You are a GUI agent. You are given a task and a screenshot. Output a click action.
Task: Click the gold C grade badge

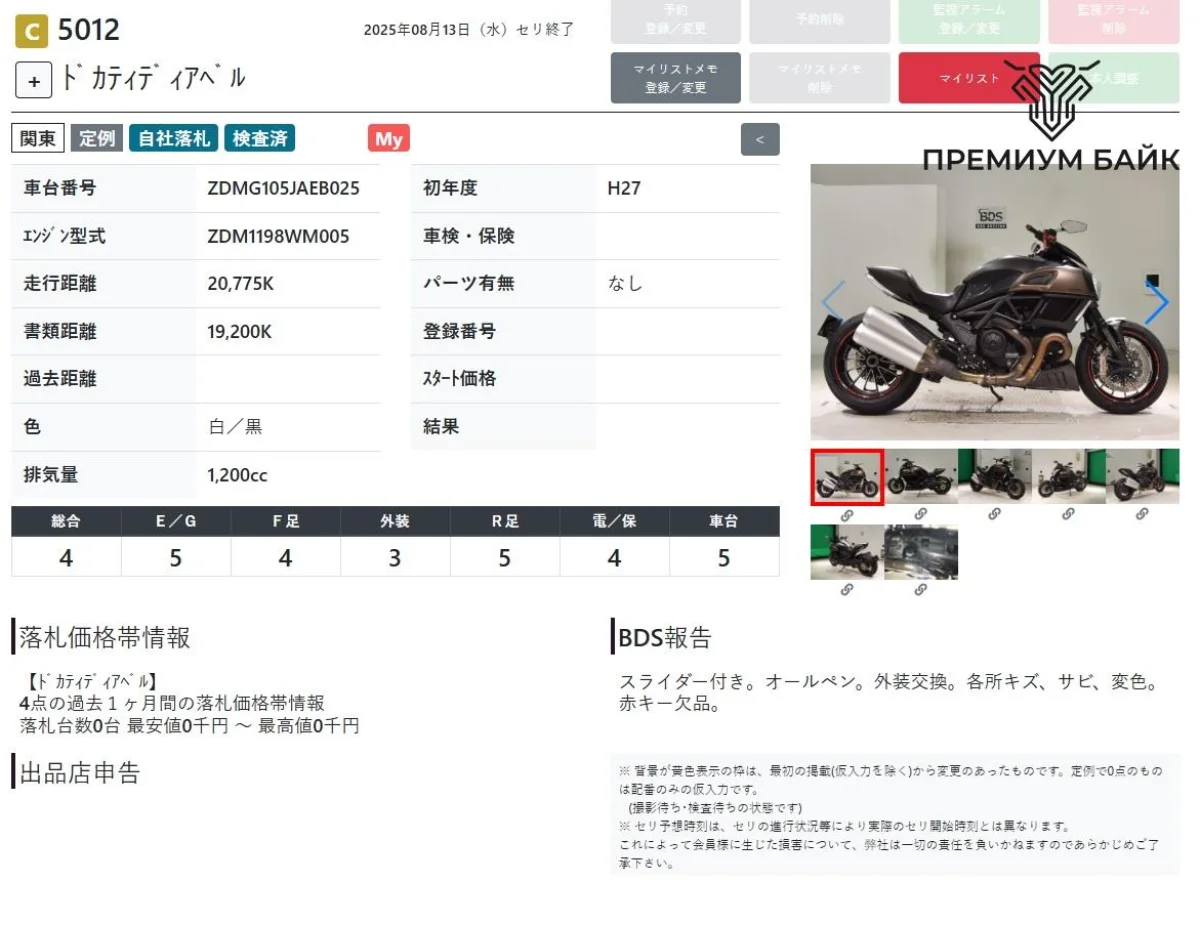[x=31, y=31]
